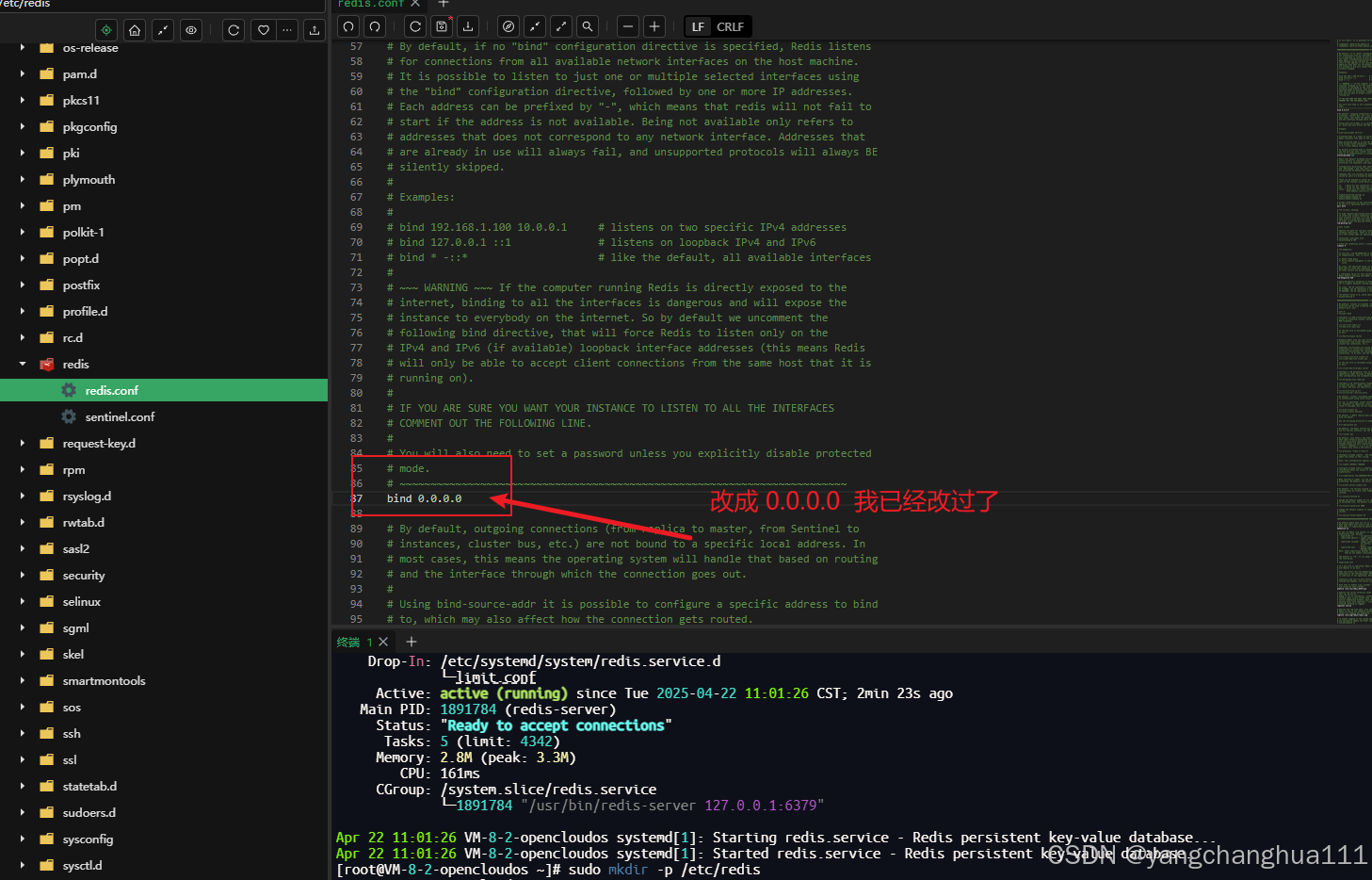Increase editor font size with plus button
The width and height of the screenshot is (1372, 880).
tap(654, 25)
